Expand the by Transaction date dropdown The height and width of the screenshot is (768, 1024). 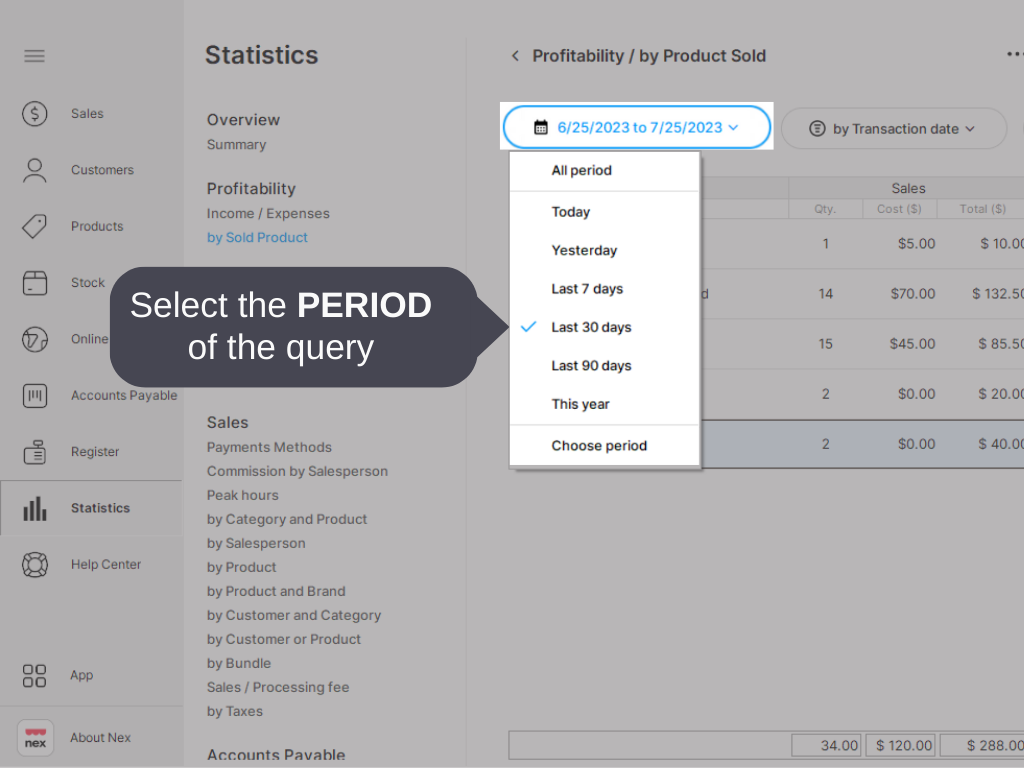coord(894,129)
